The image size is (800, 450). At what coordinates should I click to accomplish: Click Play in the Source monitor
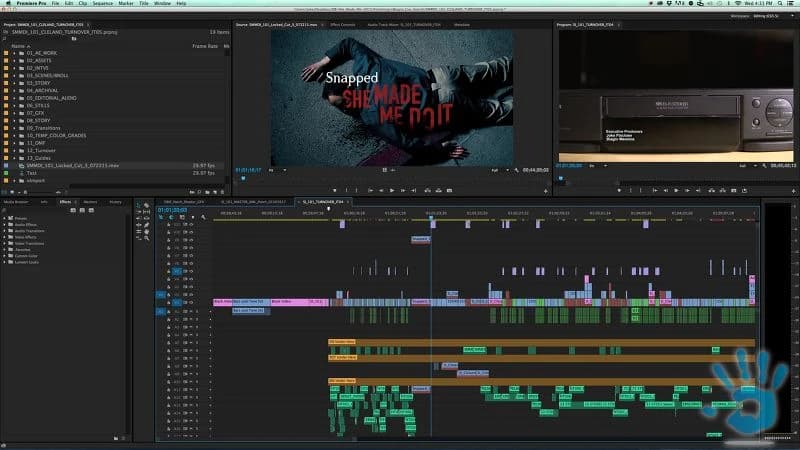pyautogui.click(x=392, y=190)
